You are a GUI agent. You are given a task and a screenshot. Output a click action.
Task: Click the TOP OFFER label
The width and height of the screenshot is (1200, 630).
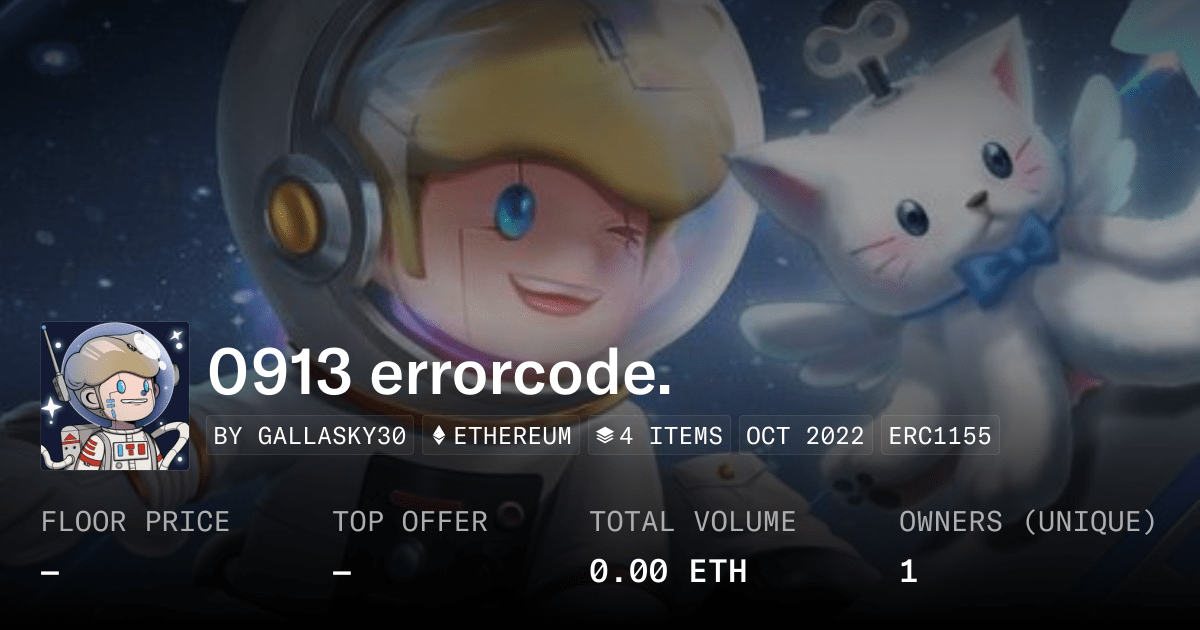point(410,522)
